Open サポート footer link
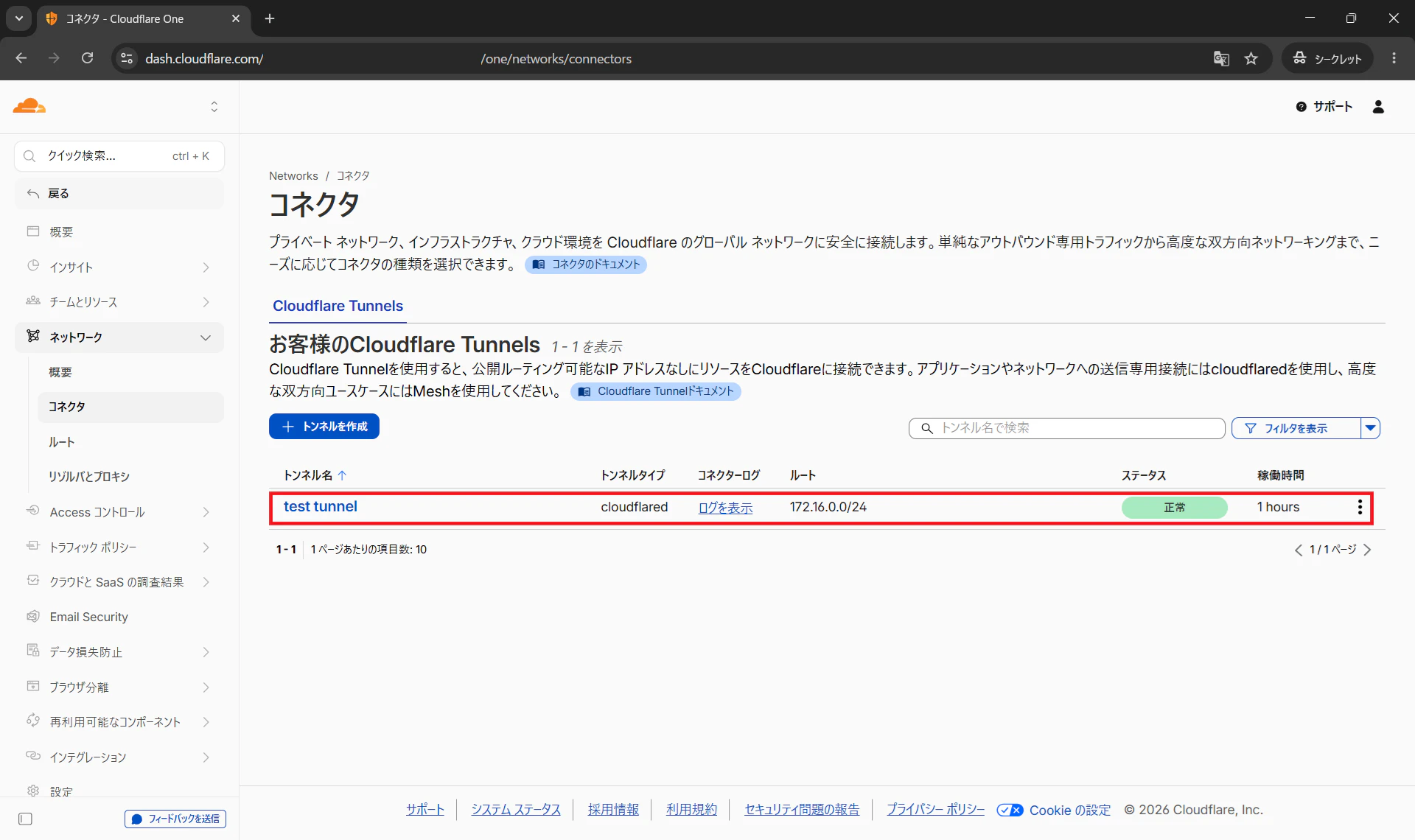1415x840 pixels. [425, 810]
